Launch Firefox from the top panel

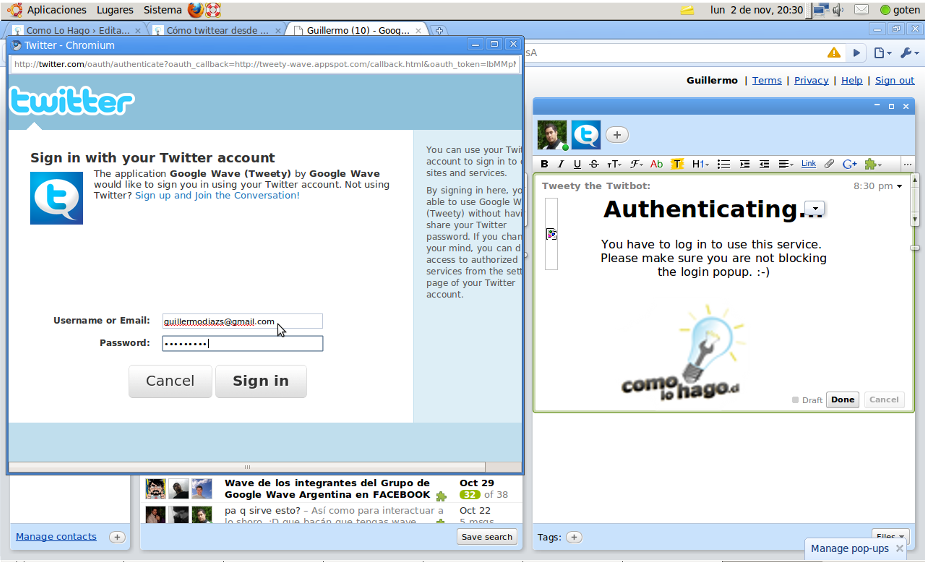(195, 10)
